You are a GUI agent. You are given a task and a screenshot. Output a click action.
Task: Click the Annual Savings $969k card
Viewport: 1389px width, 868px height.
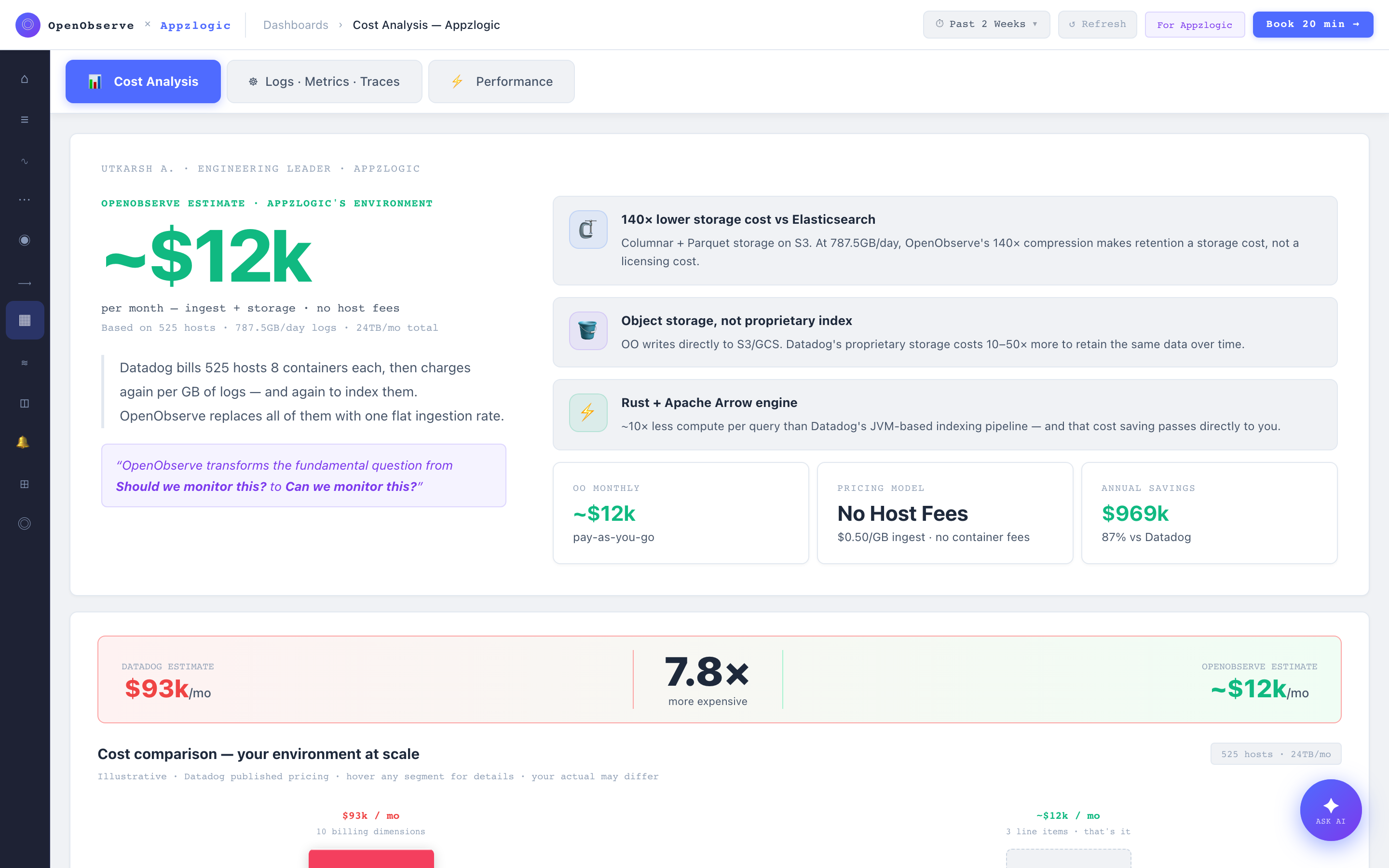(x=1210, y=513)
